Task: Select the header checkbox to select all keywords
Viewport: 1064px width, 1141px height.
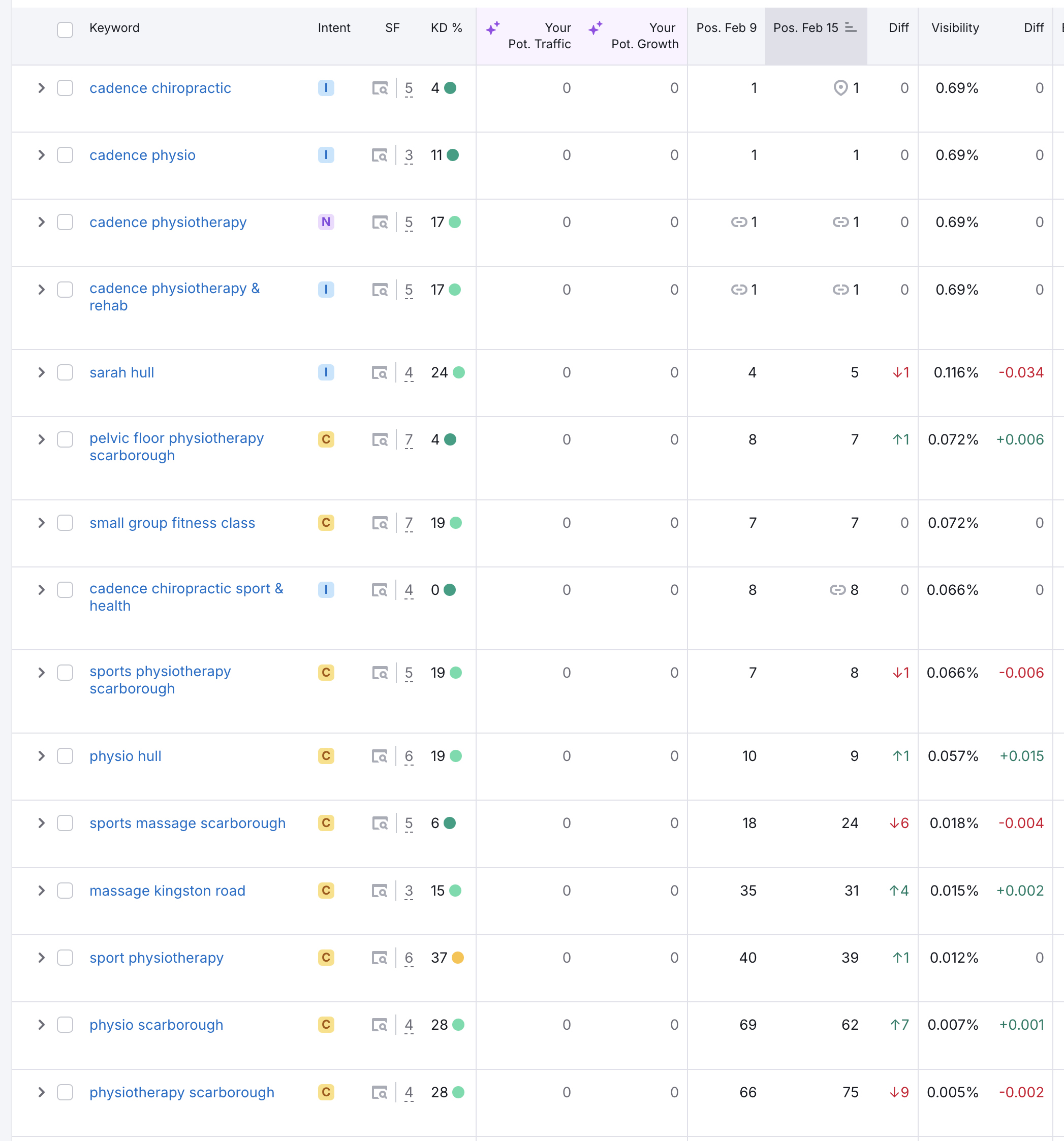Action: pyautogui.click(x=65, y=30)
